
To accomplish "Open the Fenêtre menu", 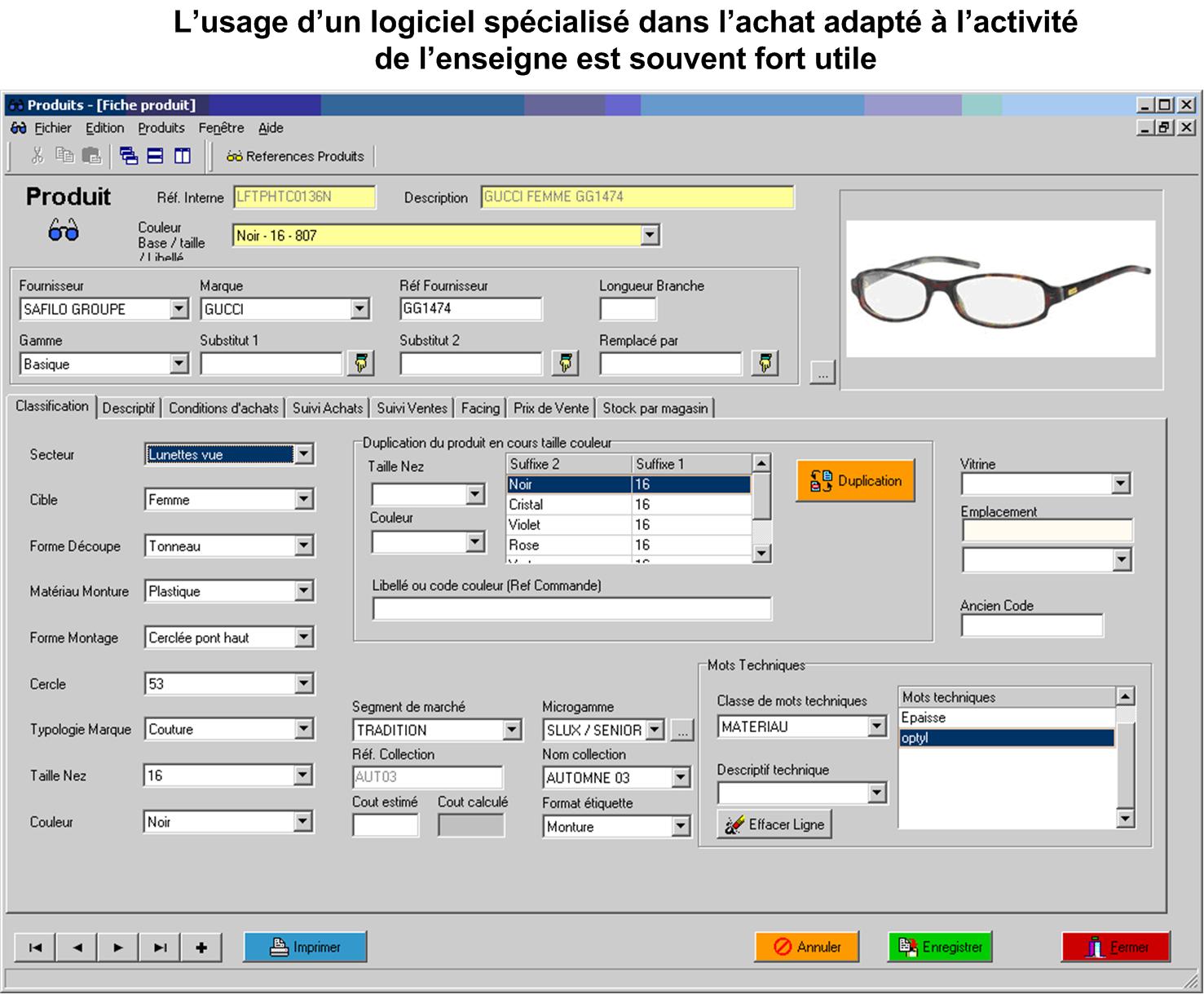I will click(221, 128).
